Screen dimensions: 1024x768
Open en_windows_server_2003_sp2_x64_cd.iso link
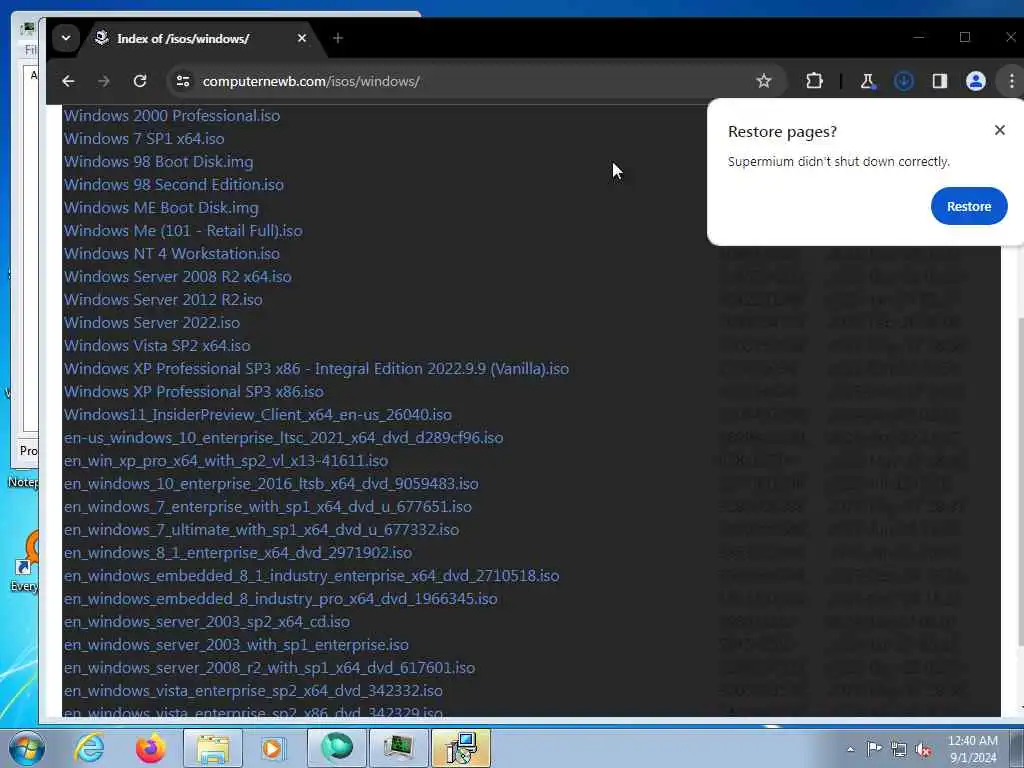[x=207, y=622]
